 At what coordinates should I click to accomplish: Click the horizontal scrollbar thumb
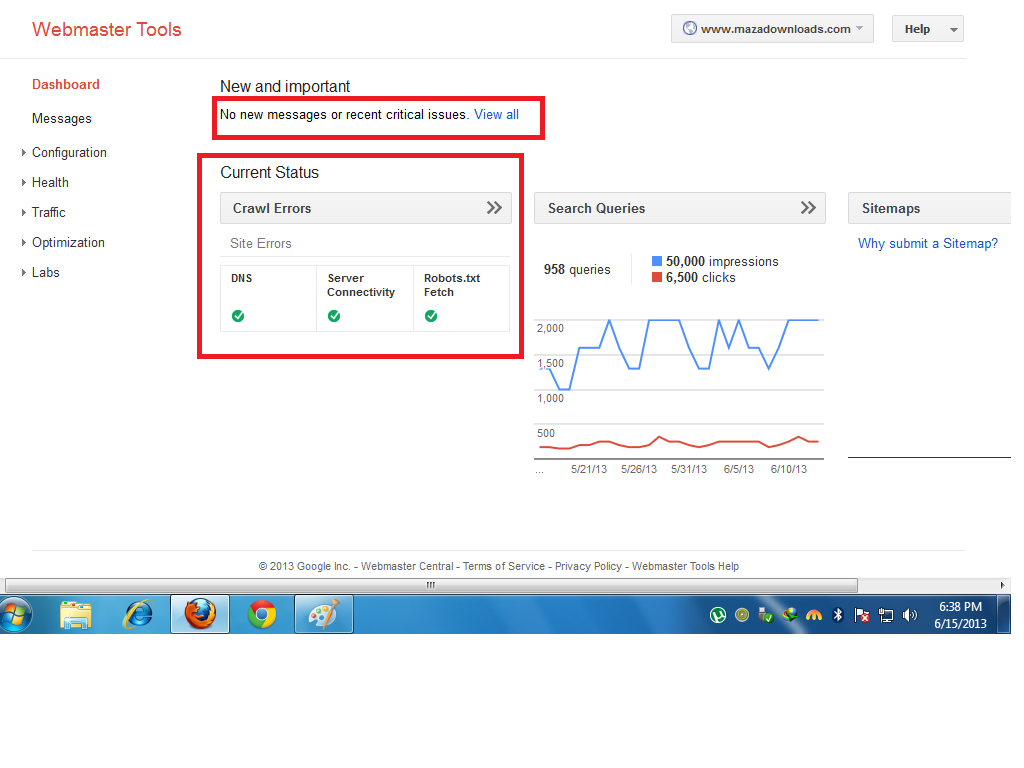click(431, 585)
